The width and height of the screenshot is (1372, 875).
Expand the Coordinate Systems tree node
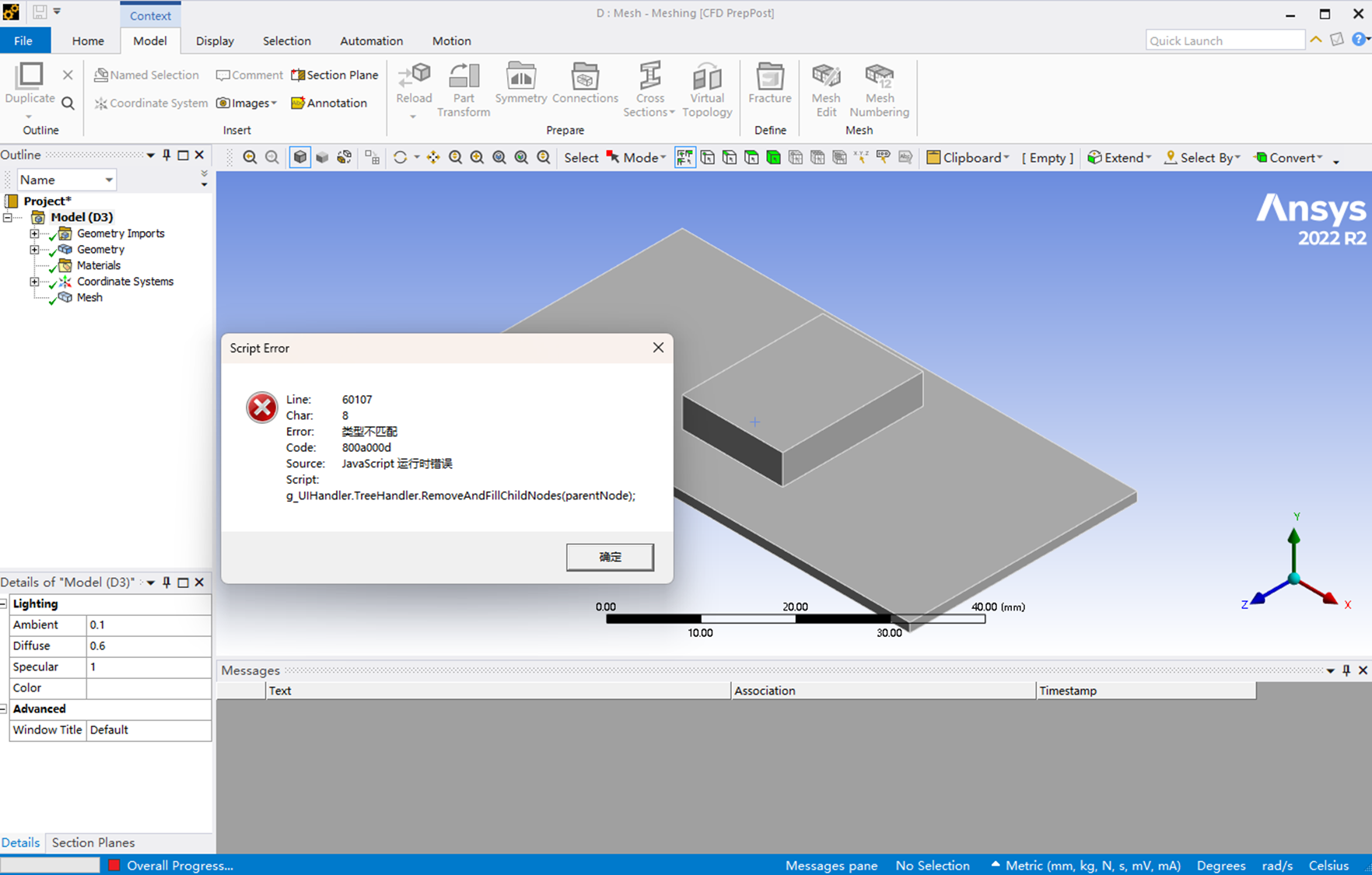pos(34,282)
